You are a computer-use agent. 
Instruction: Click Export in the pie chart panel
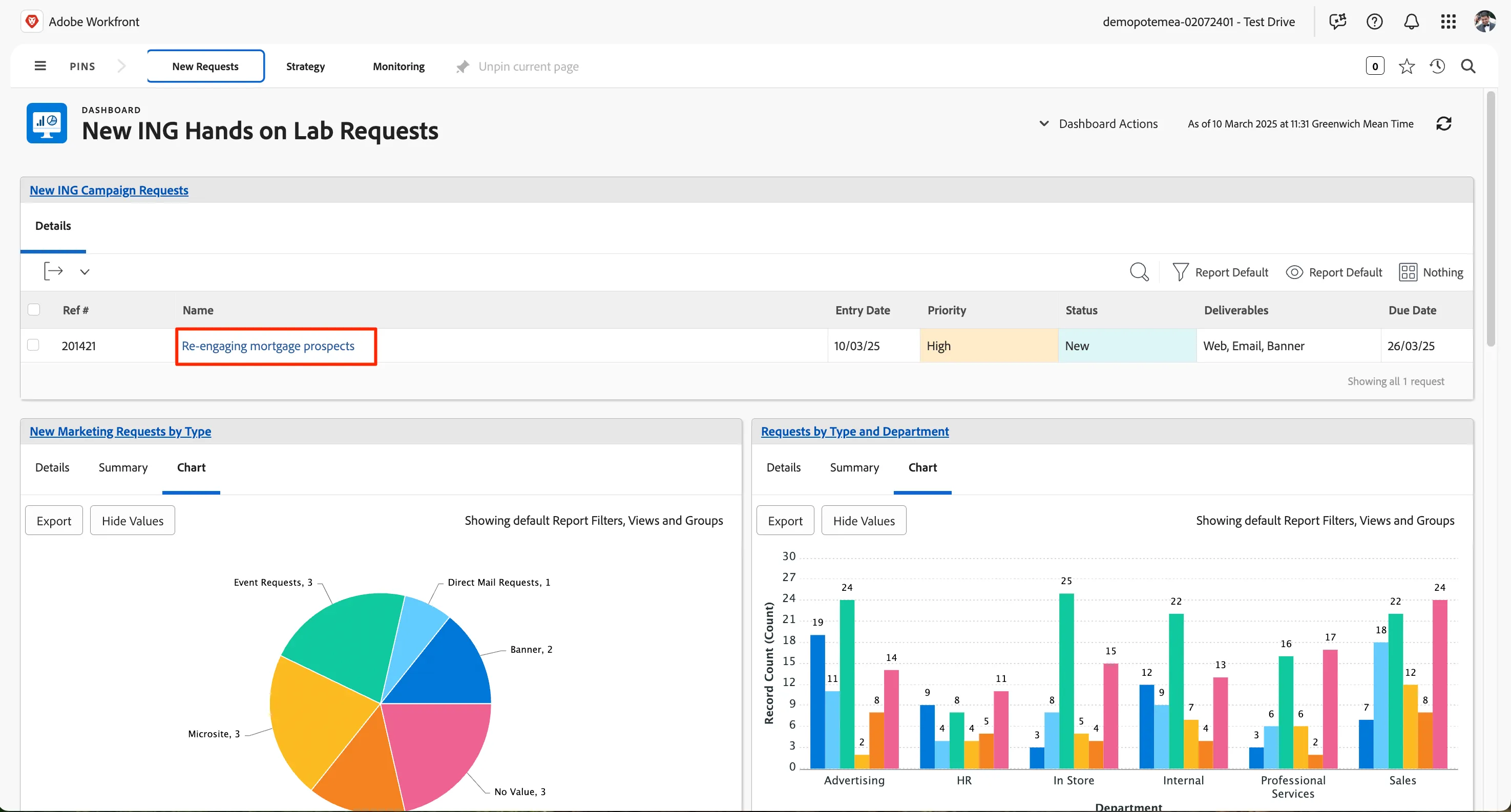(x=54, y=521)
